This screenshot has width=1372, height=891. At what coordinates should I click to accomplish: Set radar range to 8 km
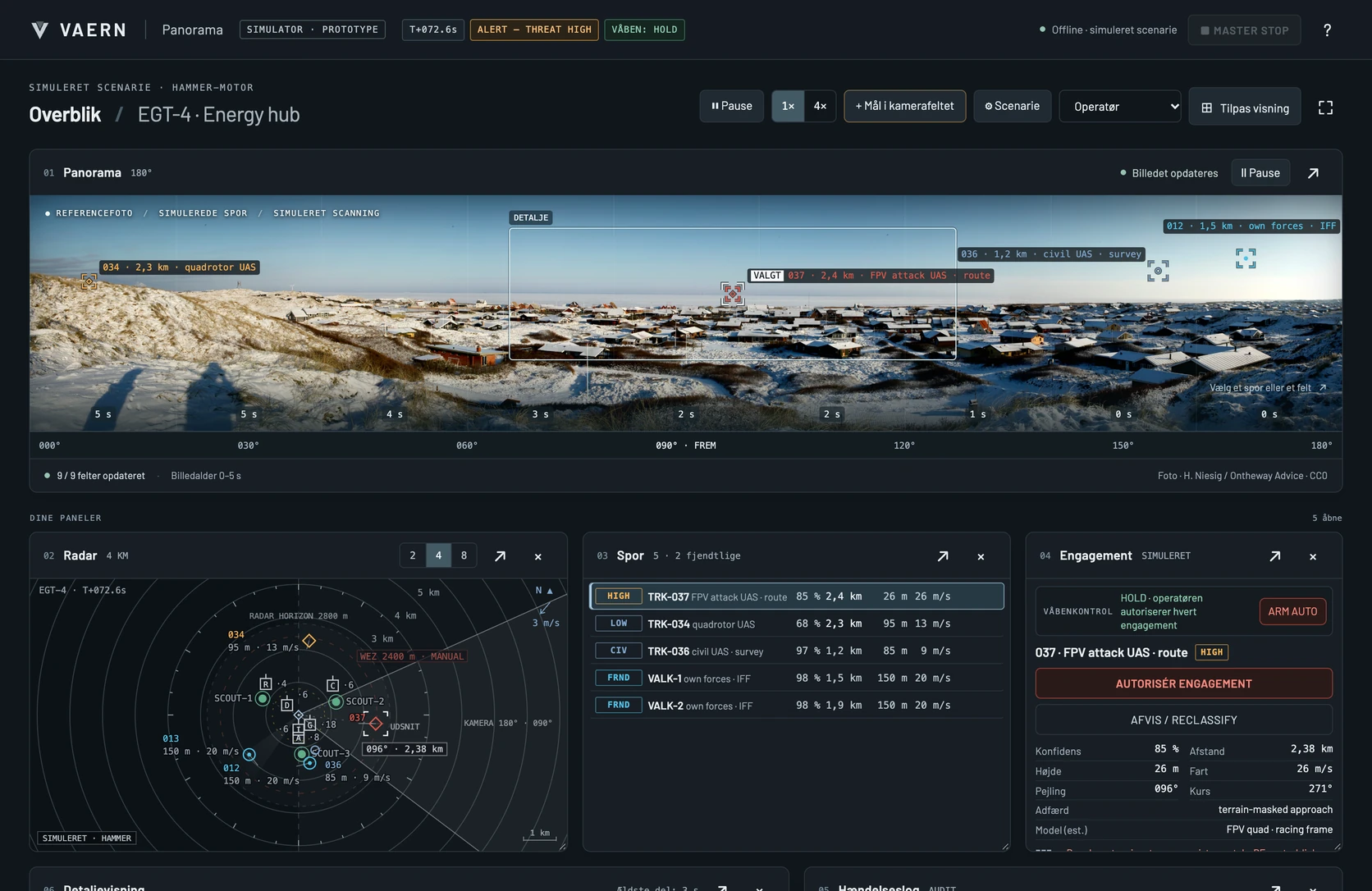[464, 555]
